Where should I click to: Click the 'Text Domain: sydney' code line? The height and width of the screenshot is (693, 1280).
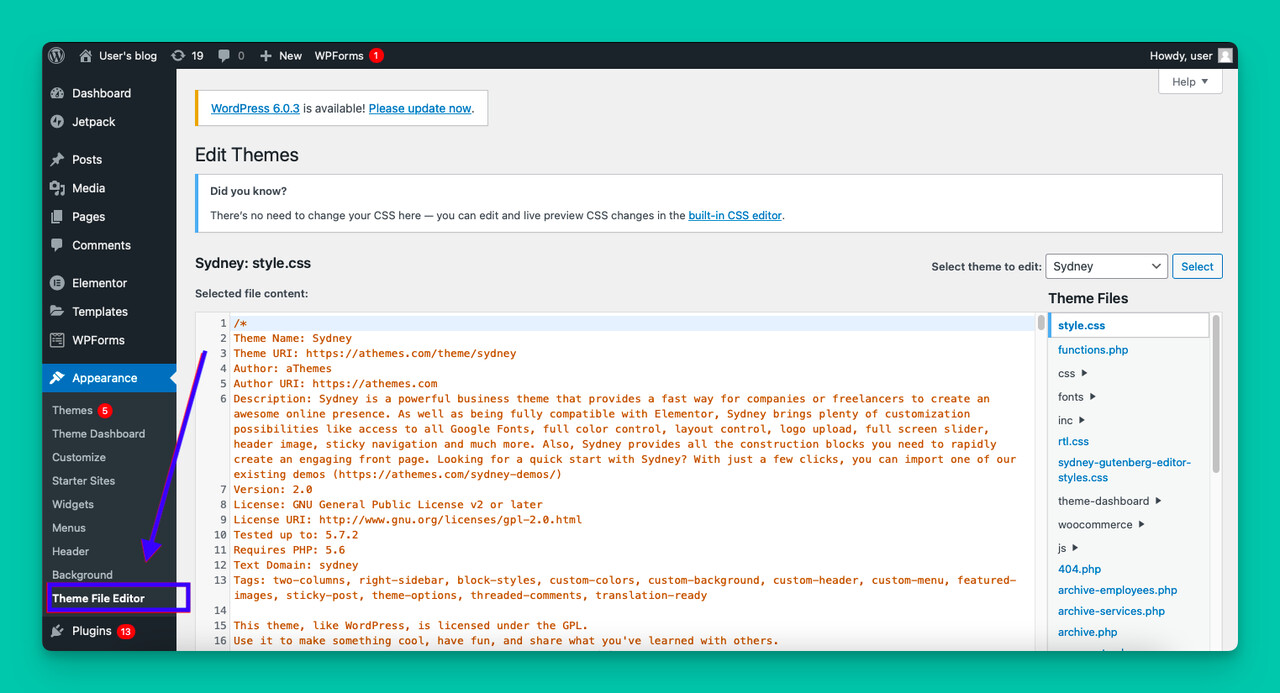(x=295, y=565)
